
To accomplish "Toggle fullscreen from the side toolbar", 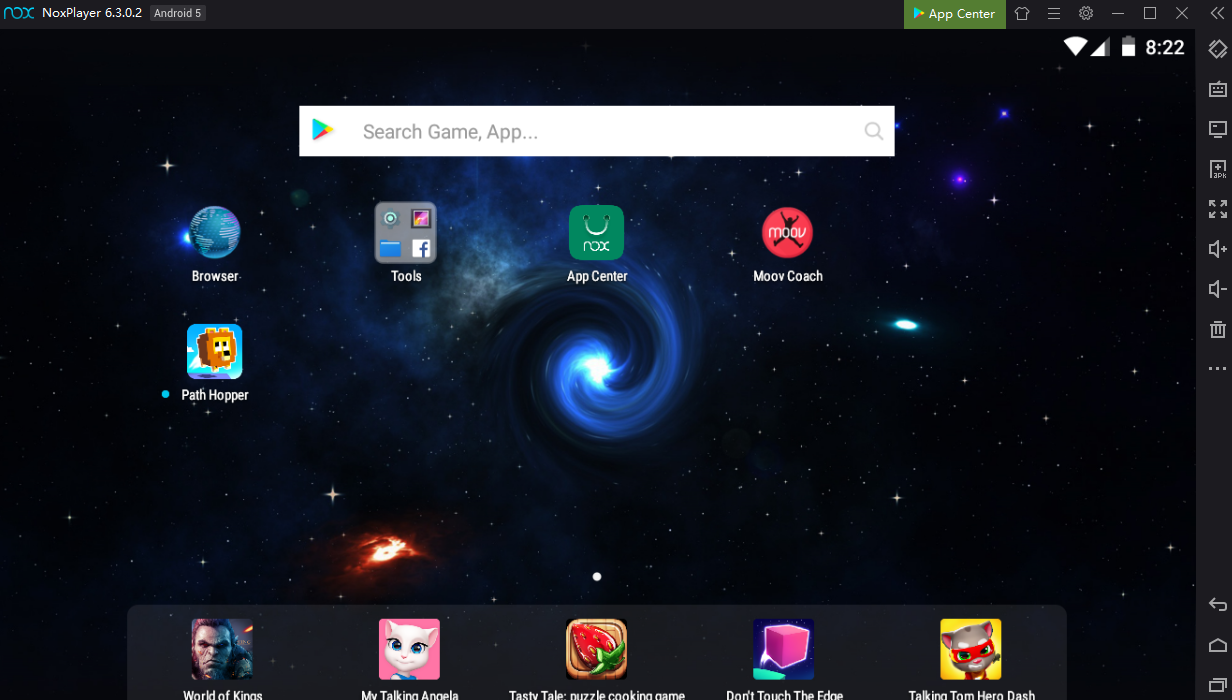I will [x=1217, y=209].
